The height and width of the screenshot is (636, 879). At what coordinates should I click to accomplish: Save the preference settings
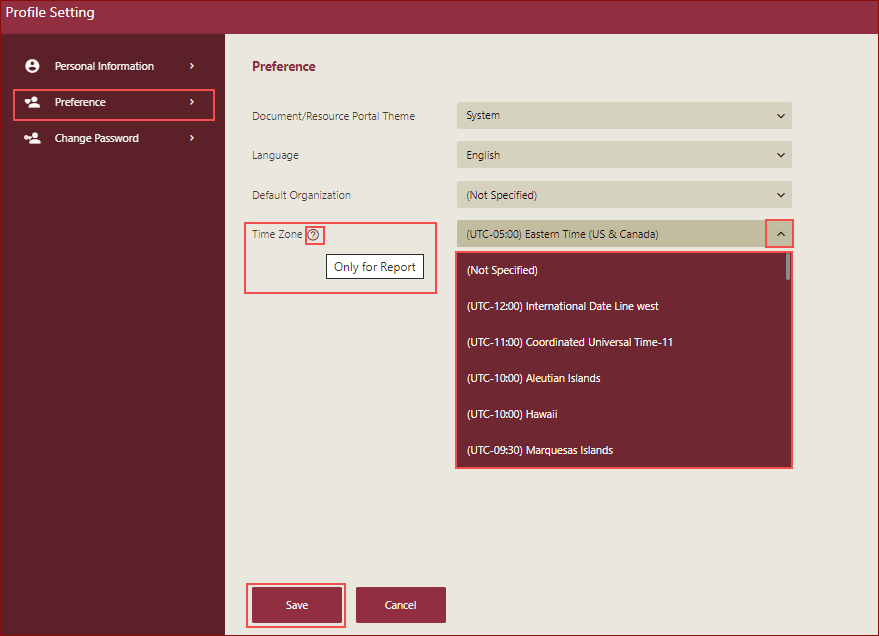[297, 605]
